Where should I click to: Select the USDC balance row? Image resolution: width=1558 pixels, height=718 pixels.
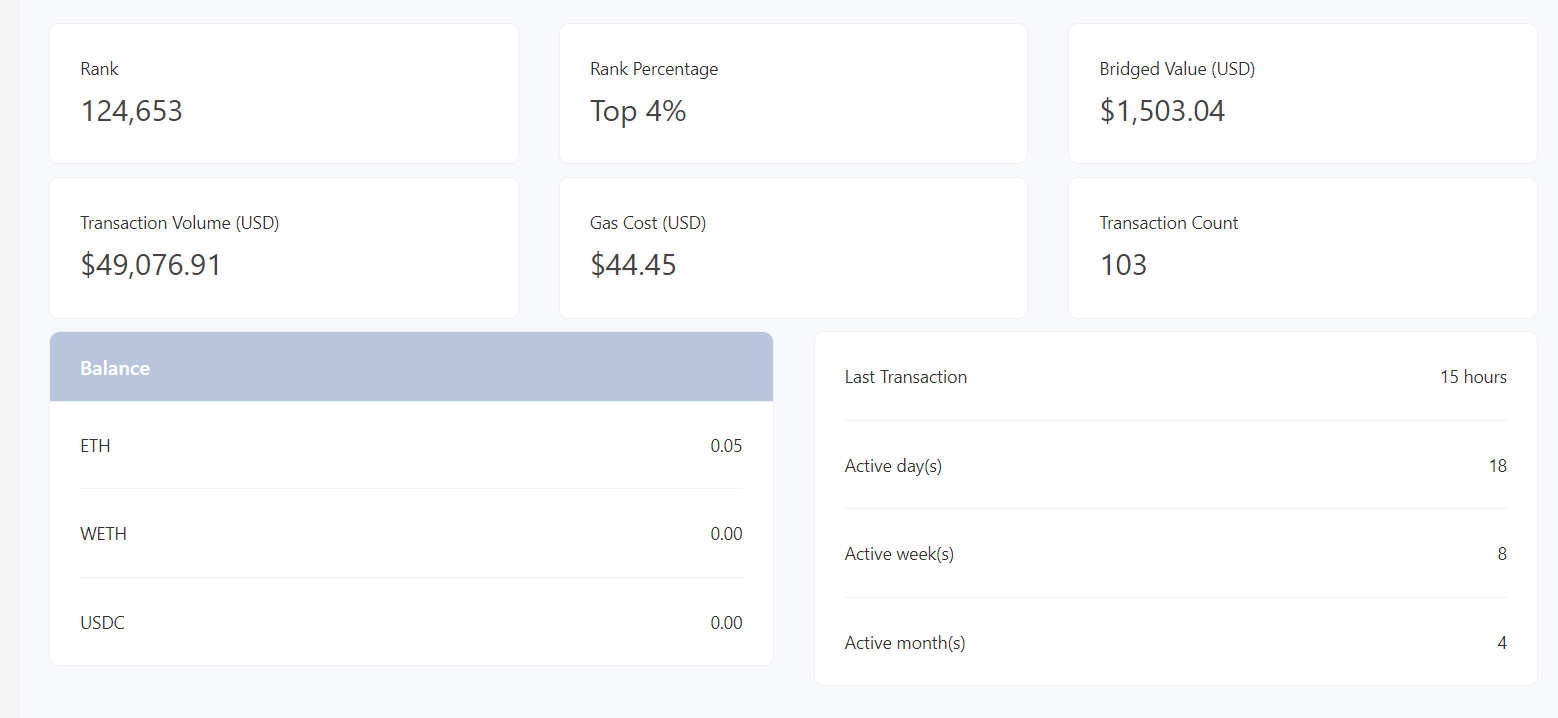pyautogui.click(x=411, y=622)
